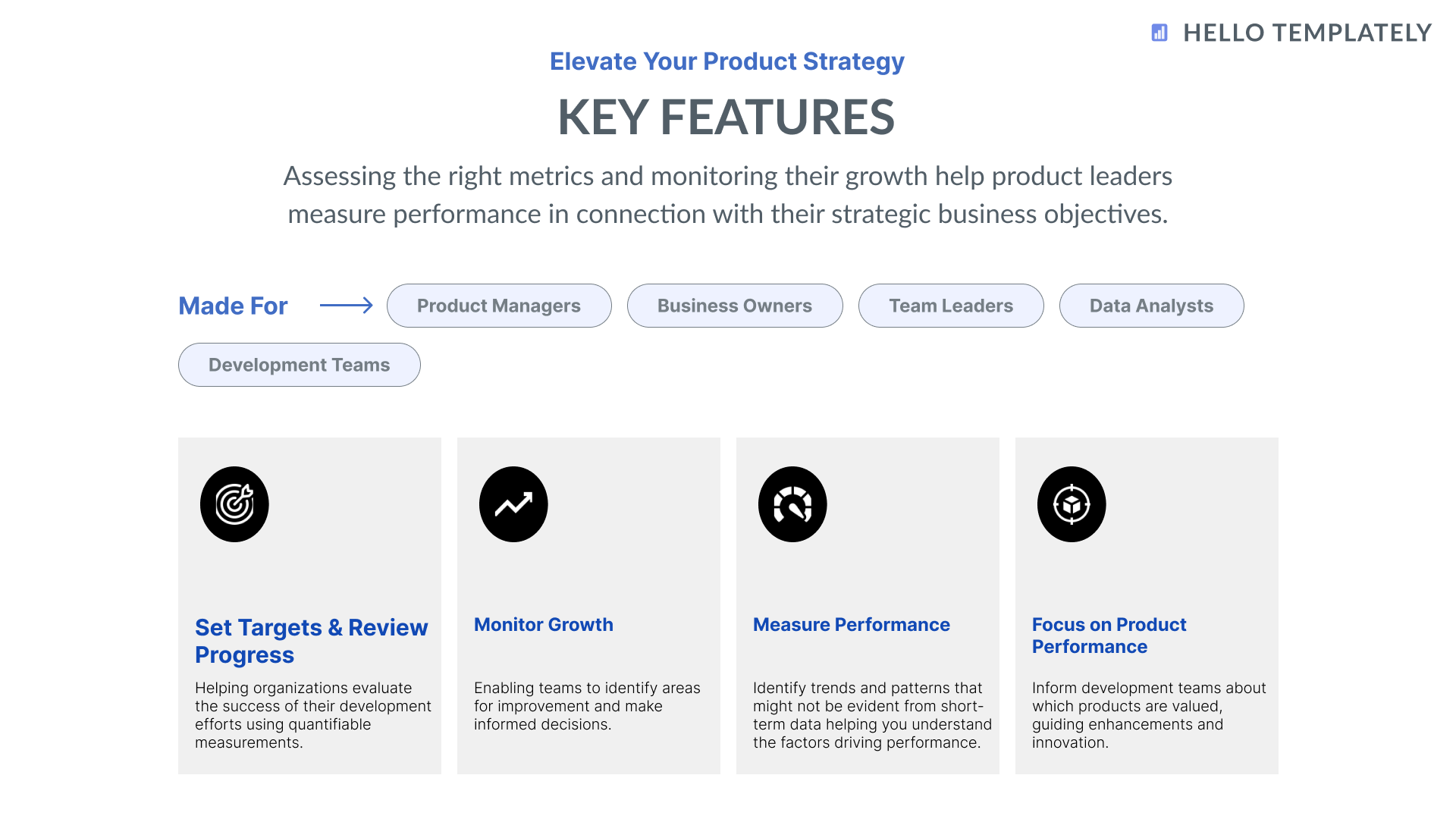Click the KEY FEATURES title
The height and width of the screenshot is (819, 1456).
coord(726,118)
